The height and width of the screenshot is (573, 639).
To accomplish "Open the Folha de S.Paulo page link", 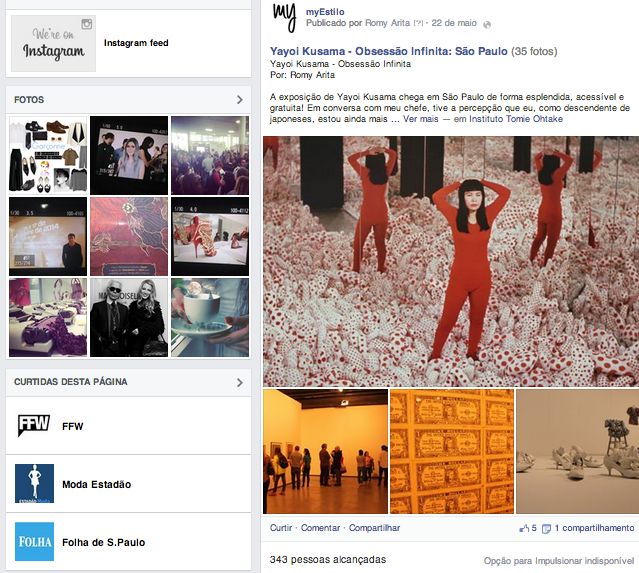I will tap(104, 542).
